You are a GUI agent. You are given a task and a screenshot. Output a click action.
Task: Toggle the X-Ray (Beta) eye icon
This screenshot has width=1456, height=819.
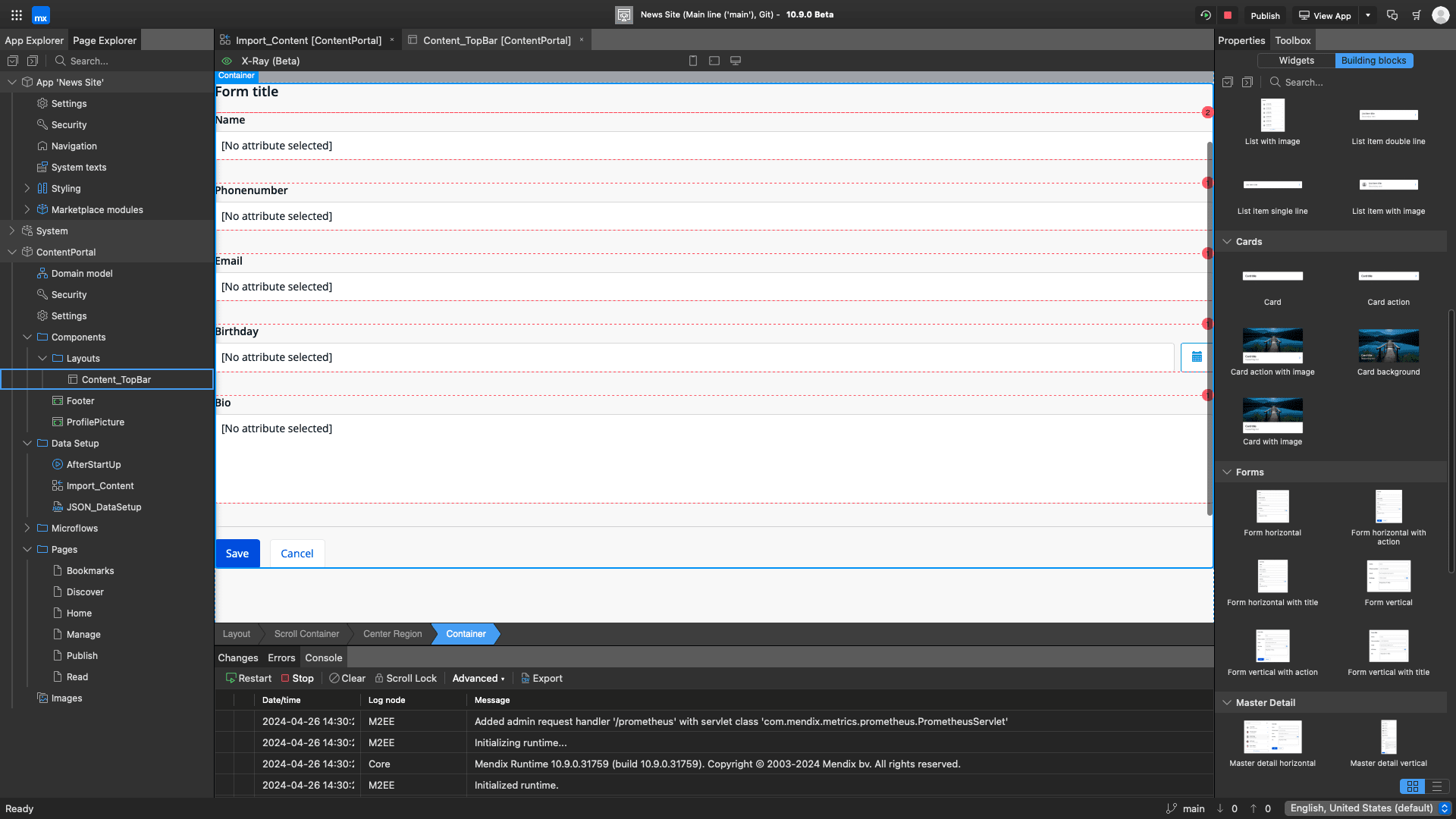(226, 61)
